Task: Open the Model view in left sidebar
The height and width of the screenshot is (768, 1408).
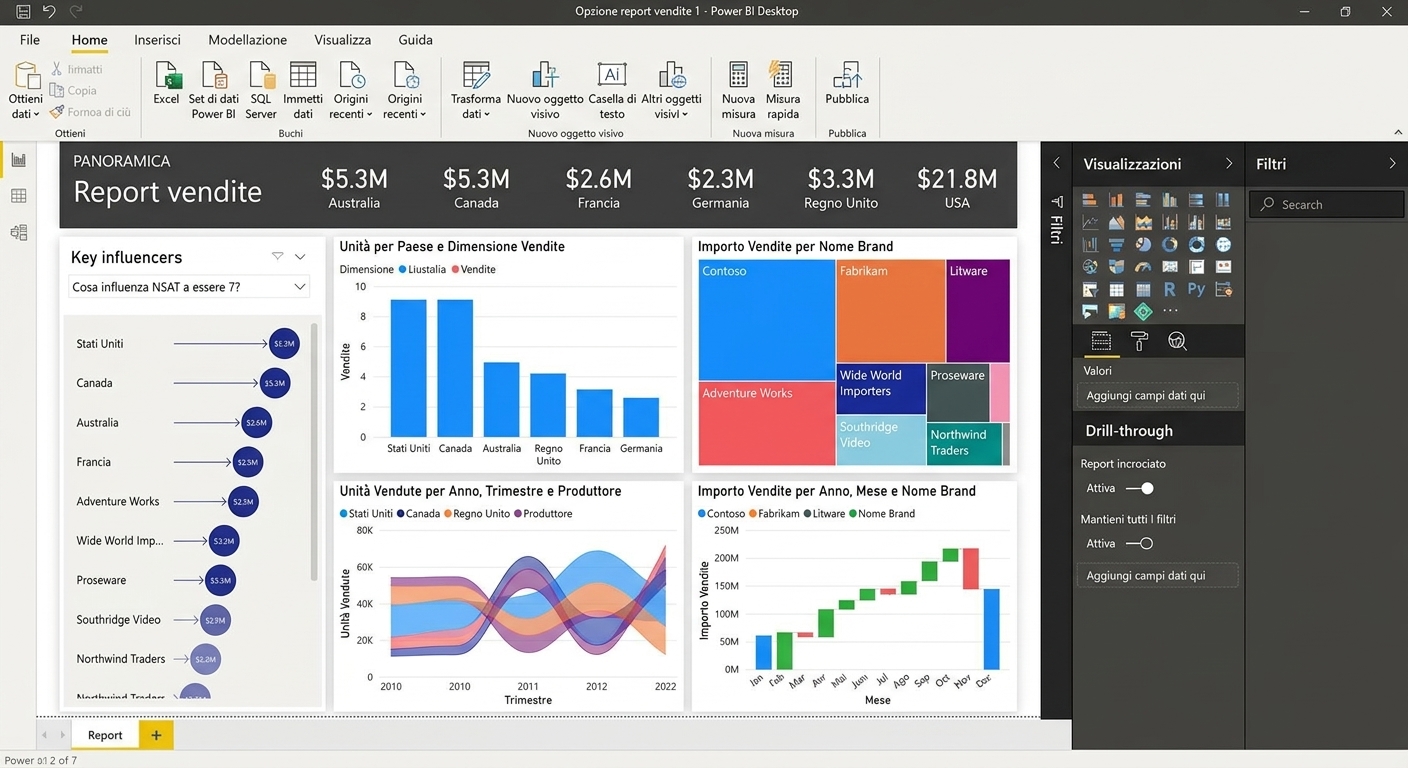Action: point(18,232)
